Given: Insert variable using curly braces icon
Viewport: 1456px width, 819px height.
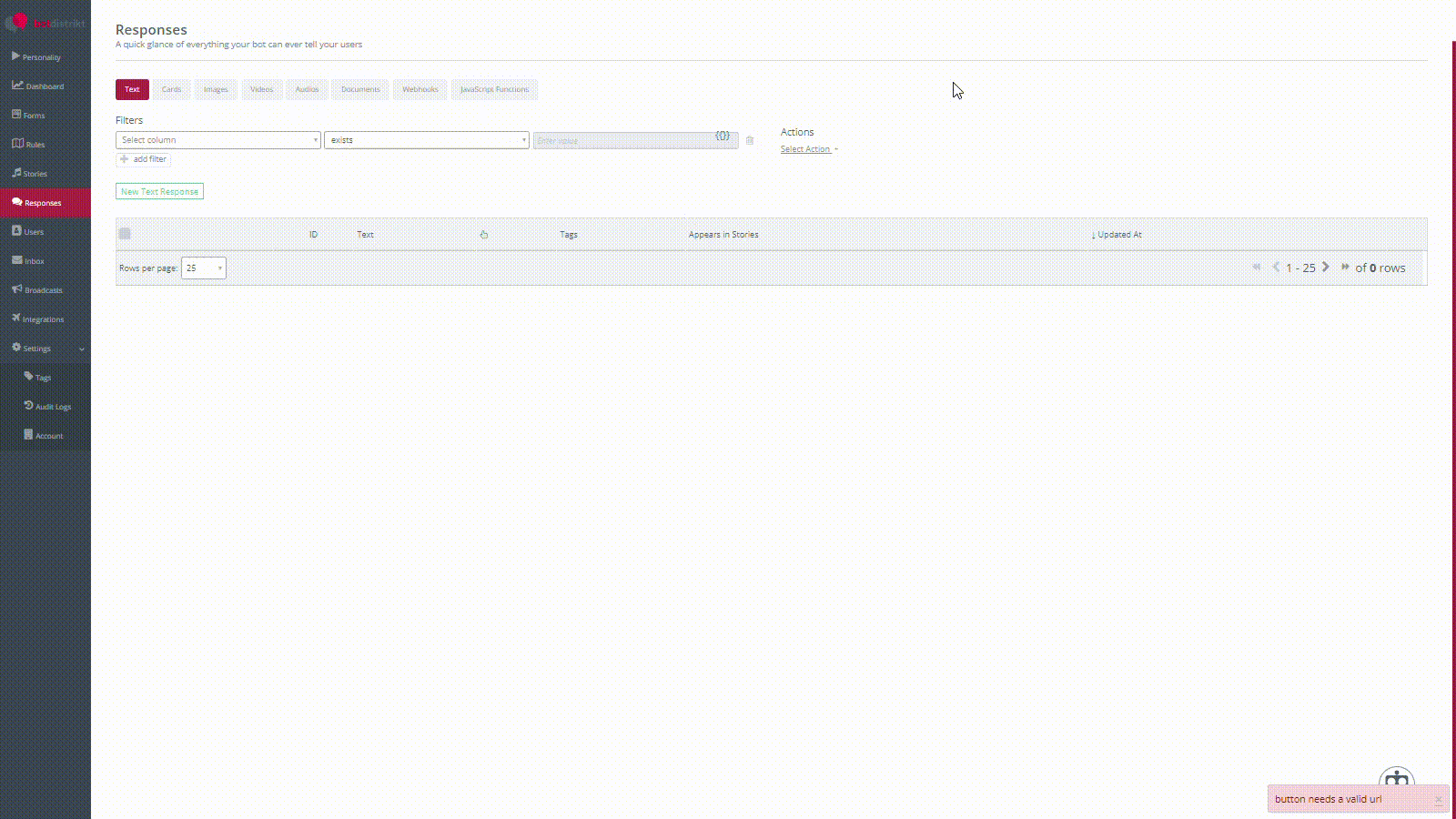Looking at the screenshot, I should [723, 136].
